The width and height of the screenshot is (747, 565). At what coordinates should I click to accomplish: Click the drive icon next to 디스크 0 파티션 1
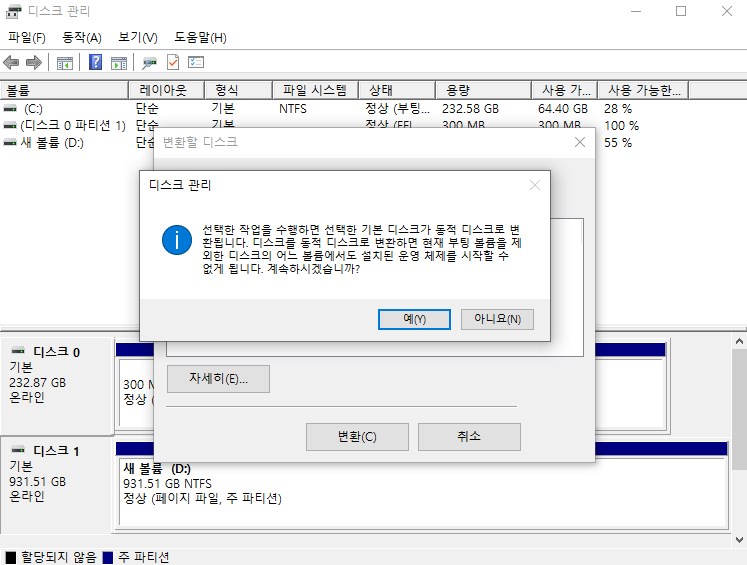coord(10,126)
